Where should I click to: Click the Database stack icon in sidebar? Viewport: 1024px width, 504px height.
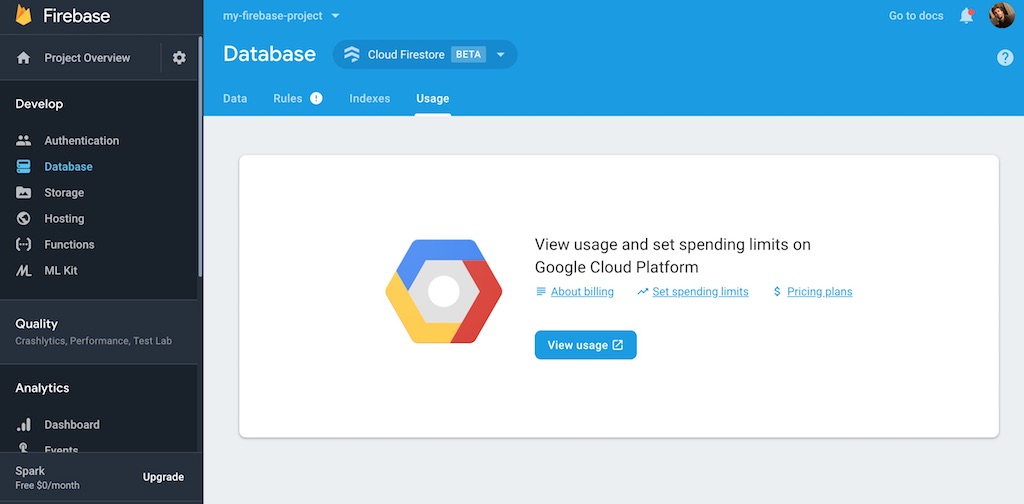point(24,166)
